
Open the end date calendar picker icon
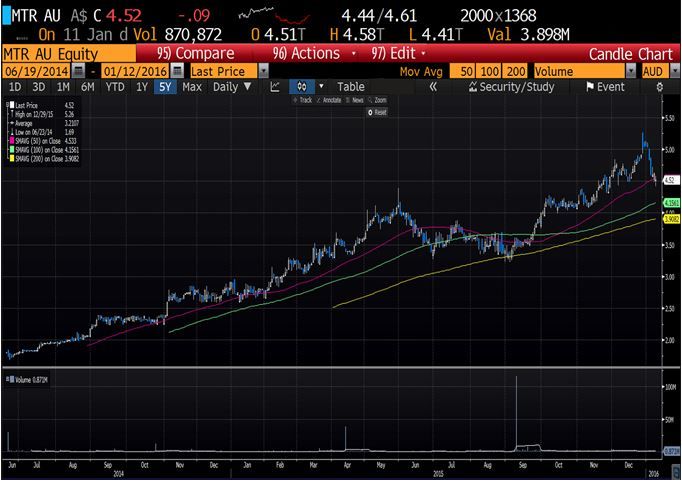tap(177, 71)
